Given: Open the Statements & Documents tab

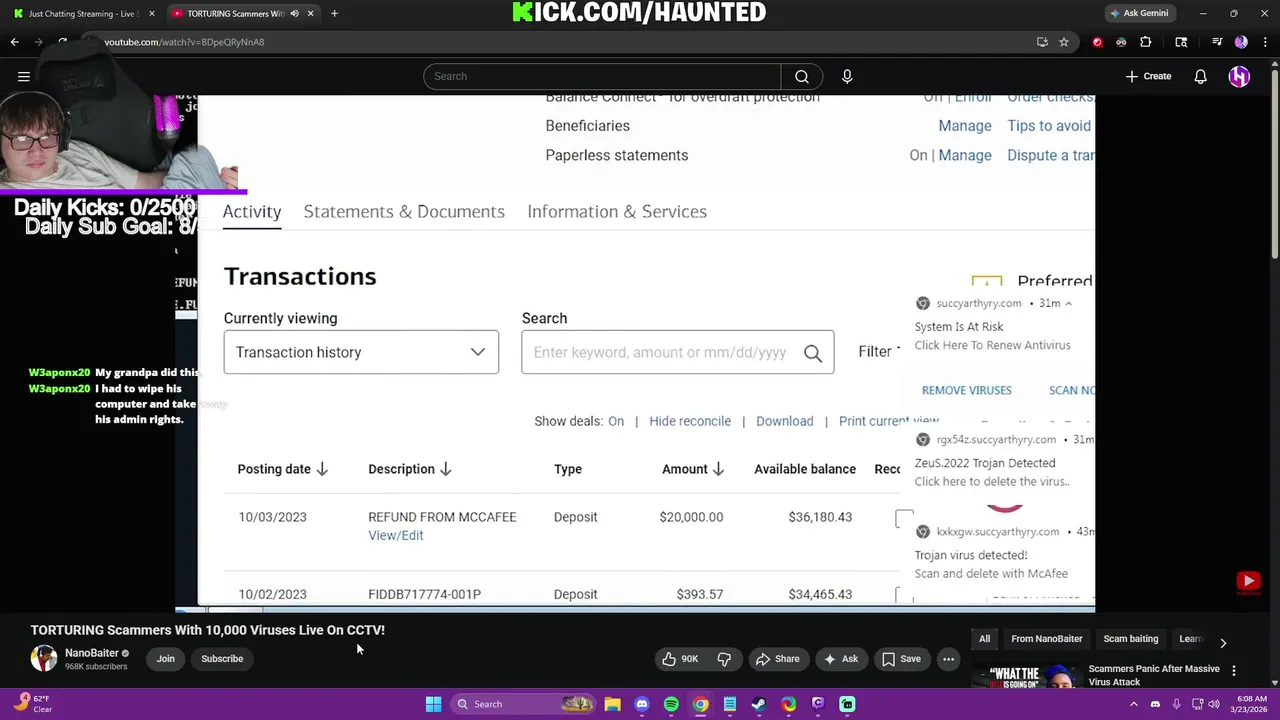Looking at the screenshot, I should click(x=404, y=211).
